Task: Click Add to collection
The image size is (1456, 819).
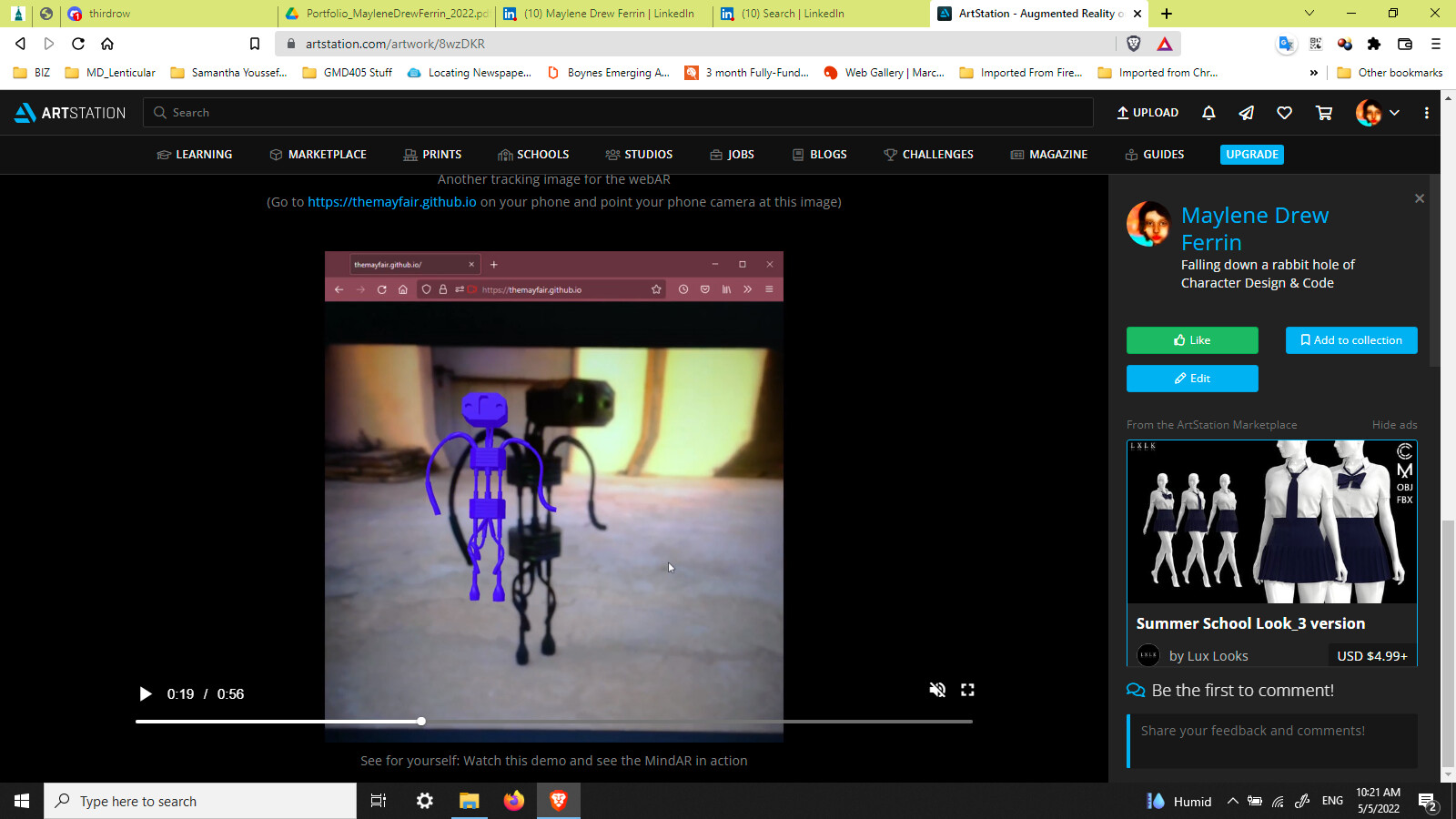Action: pos(1350,339)
